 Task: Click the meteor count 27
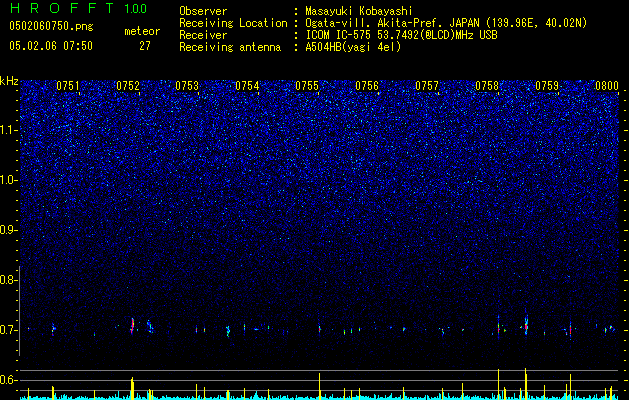[145, 46]
